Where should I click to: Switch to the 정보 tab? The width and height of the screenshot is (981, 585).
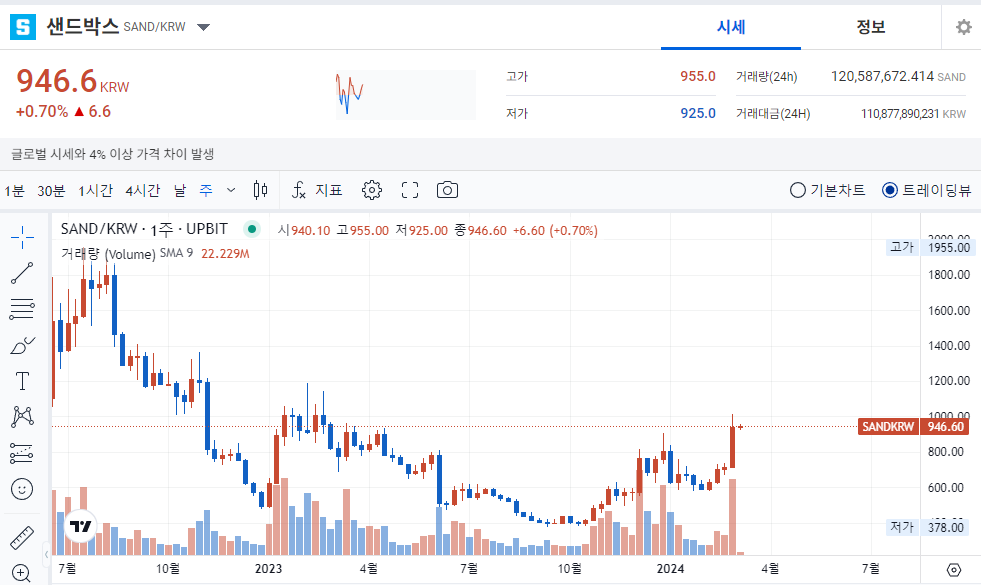click(x=871, y=27)
